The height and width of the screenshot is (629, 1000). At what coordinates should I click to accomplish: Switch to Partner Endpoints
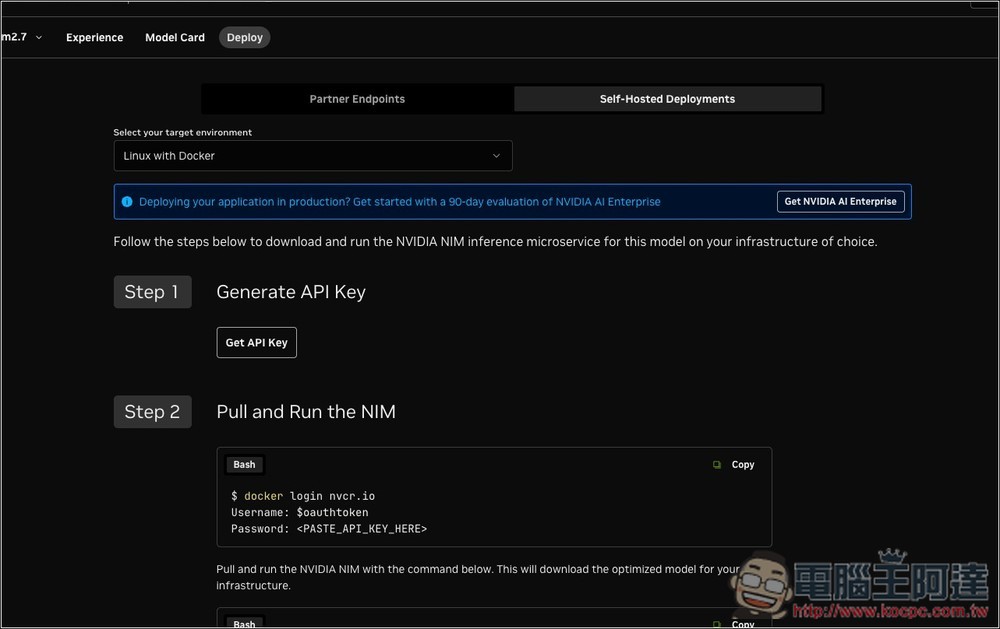(x=356, y=99)
